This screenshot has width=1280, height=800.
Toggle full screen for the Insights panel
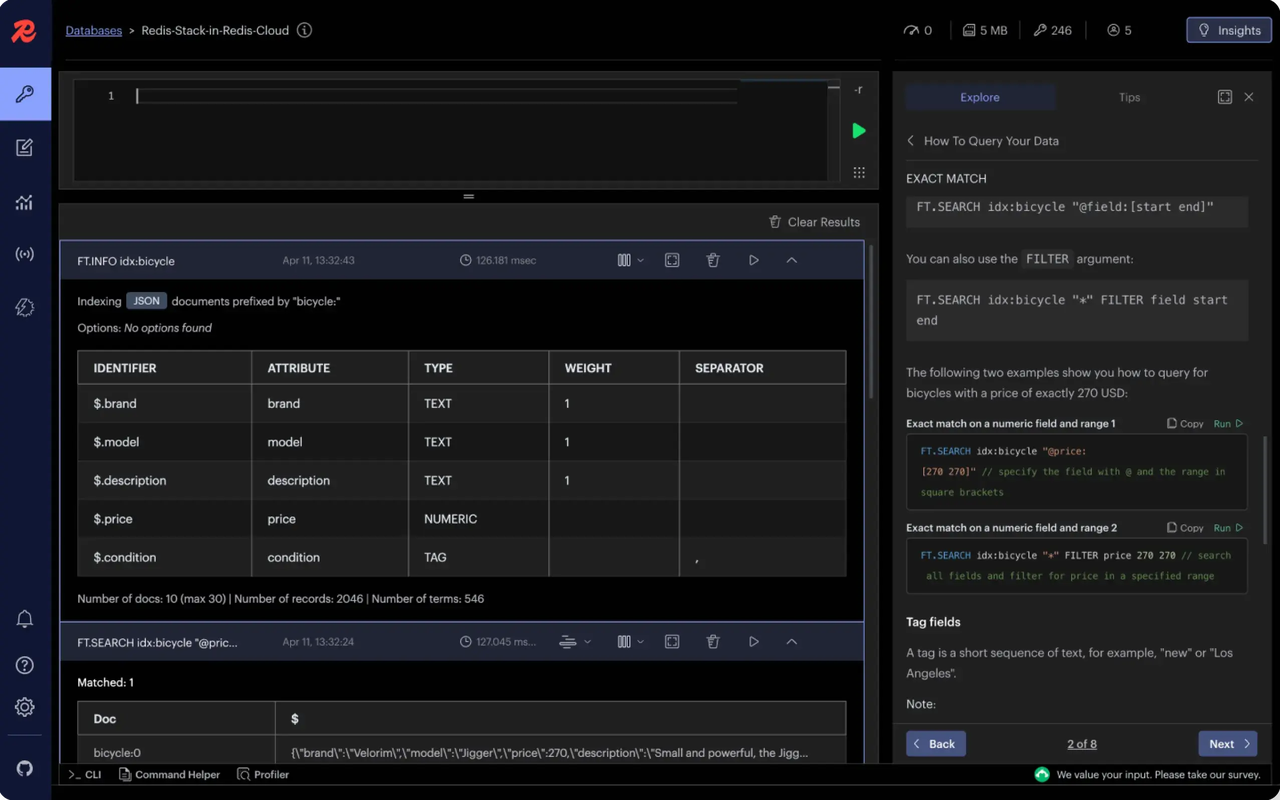coord(1224,97)
